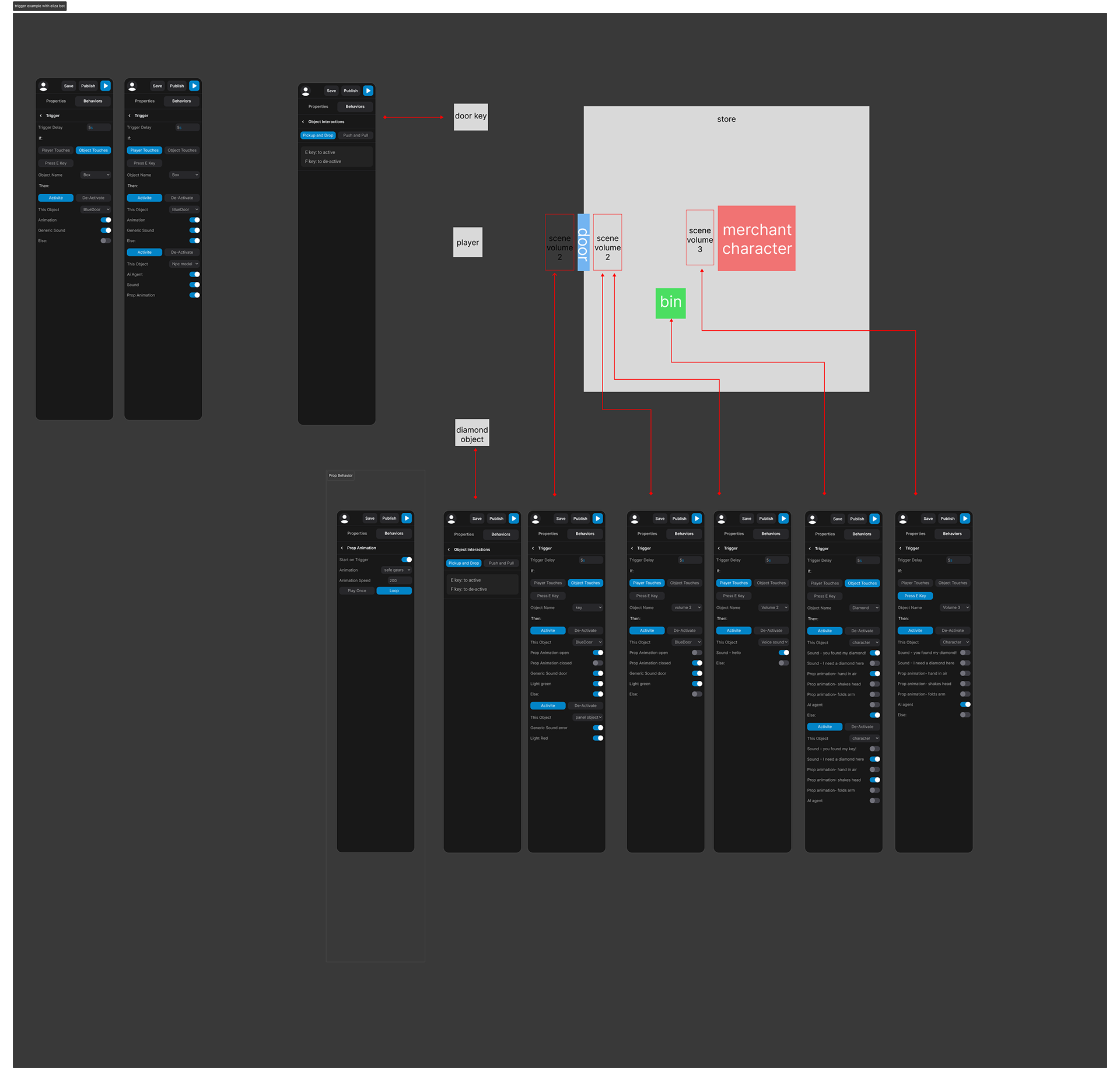Screen dimensions: 1120x1081
Task: Click the highlighted Press E Key in the Volume 3 panel
Action: [915, 596]
